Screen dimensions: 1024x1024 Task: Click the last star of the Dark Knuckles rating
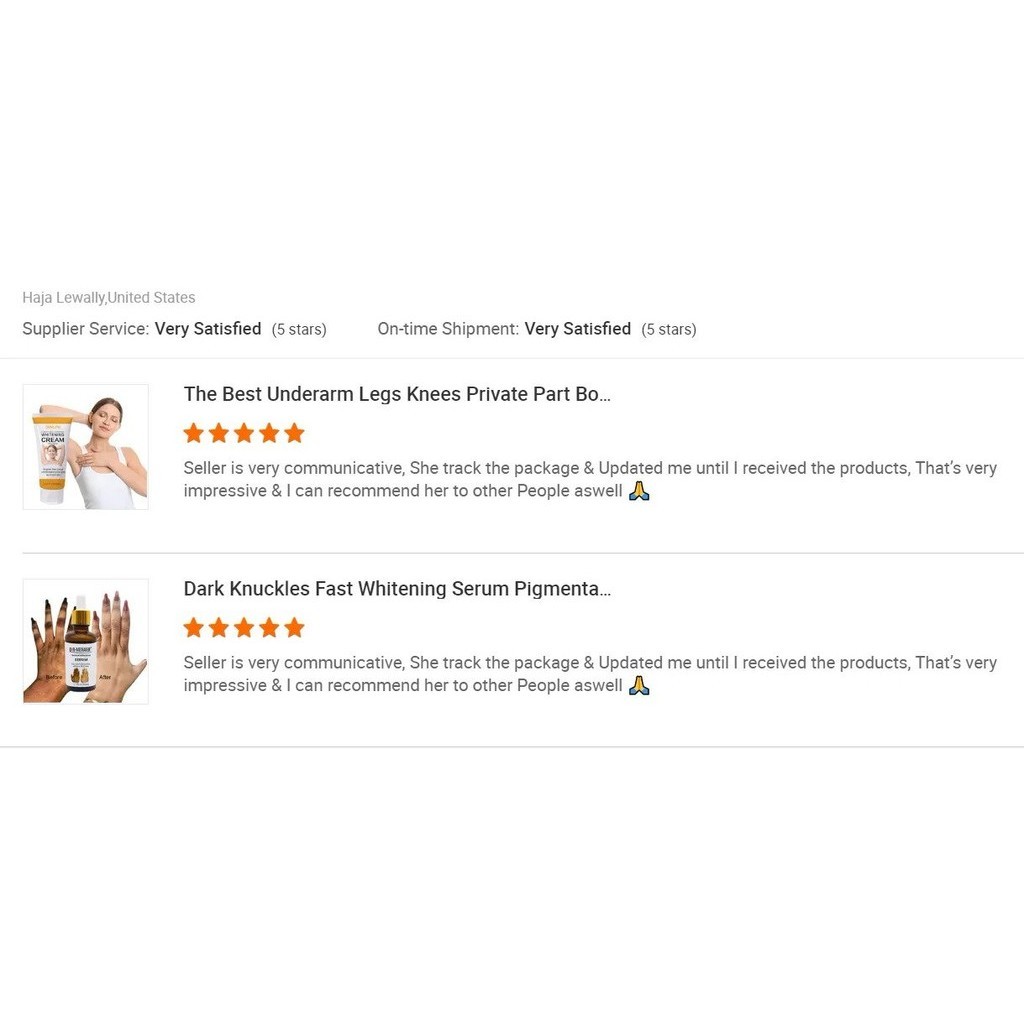pos(295,628)
